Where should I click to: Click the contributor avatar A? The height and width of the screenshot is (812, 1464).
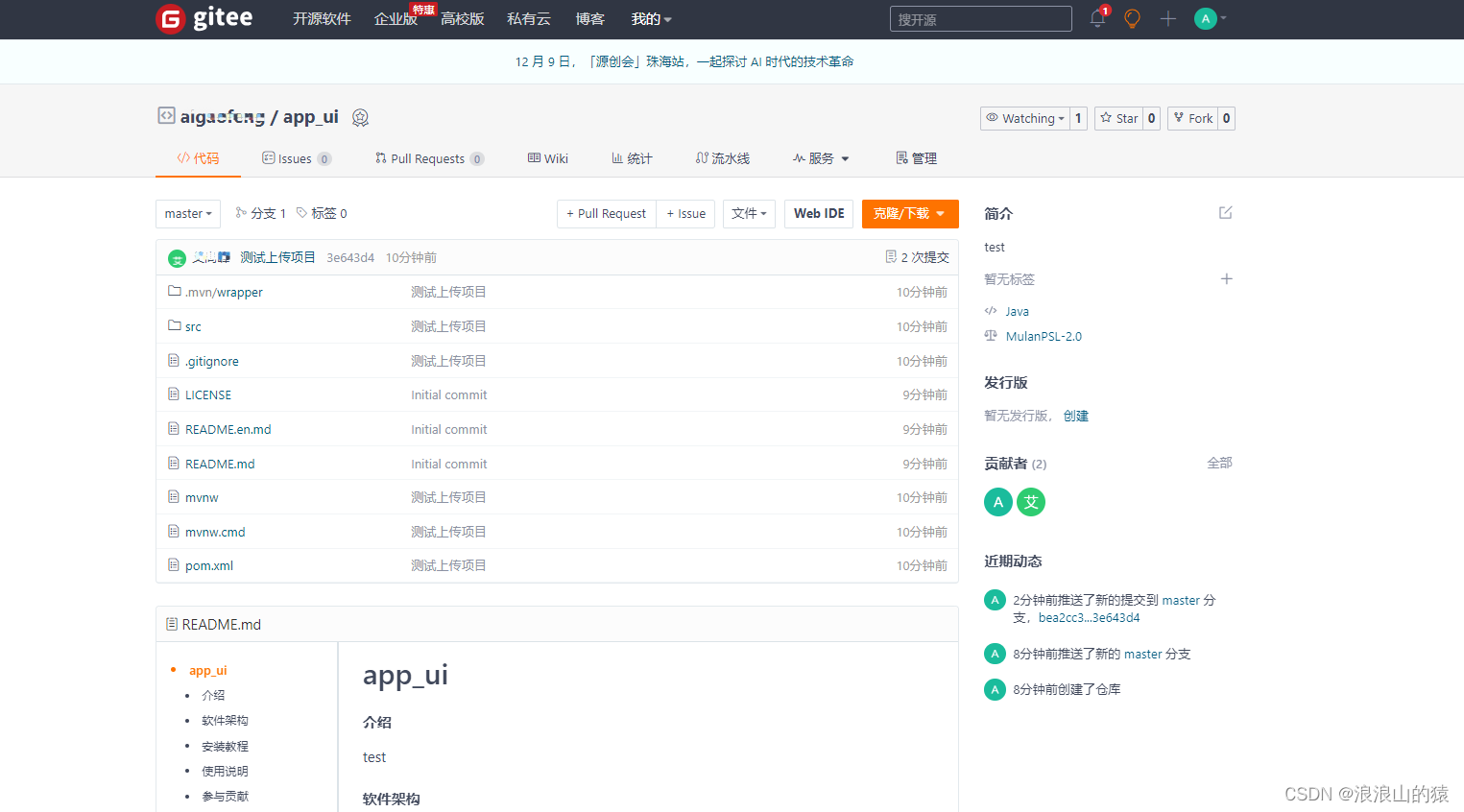[x=998, y=502]
